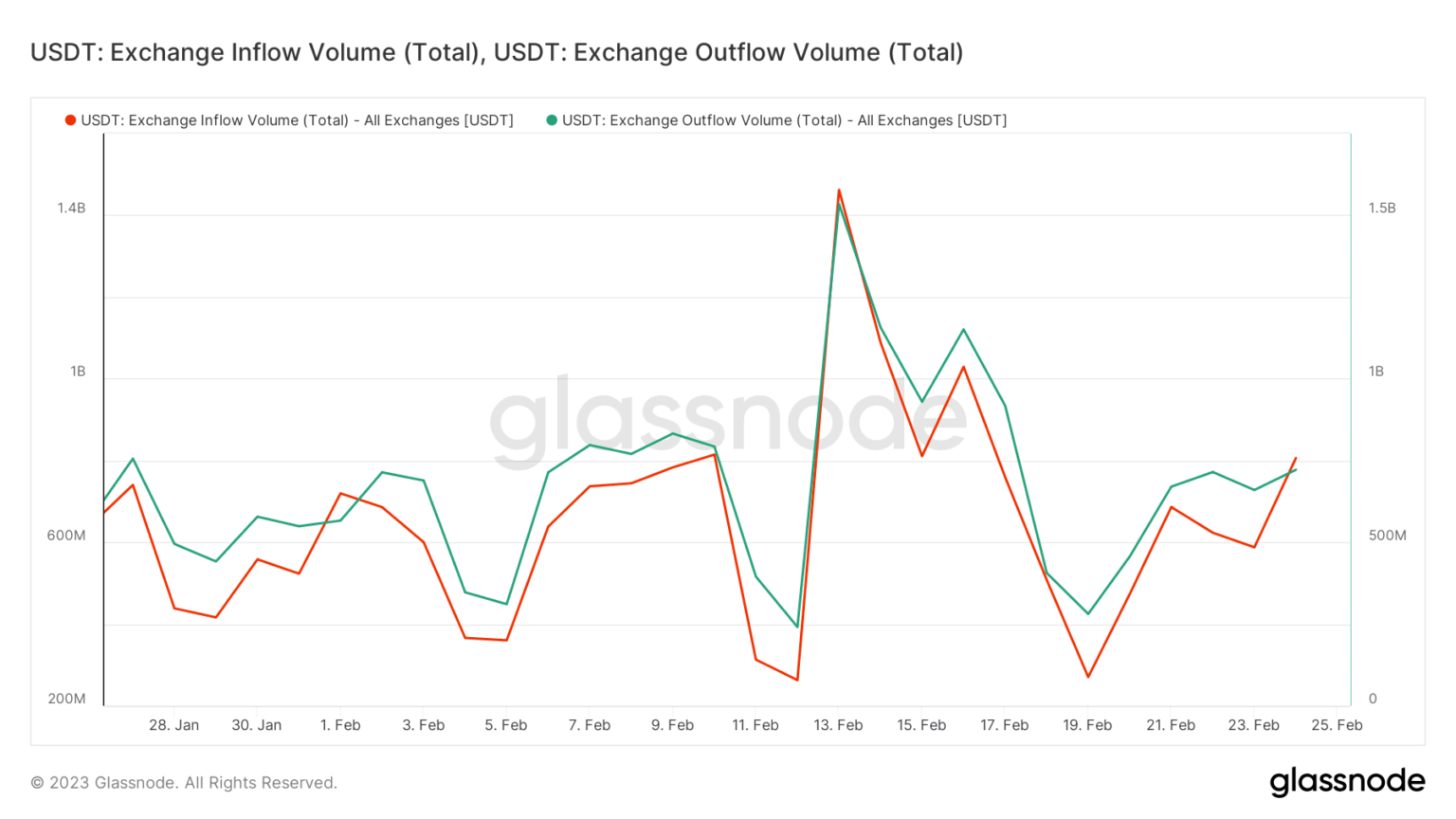Image resolution: width=1456 pixels, height=819 pixels.
Task: Click the chart title text
Action: 497,52
